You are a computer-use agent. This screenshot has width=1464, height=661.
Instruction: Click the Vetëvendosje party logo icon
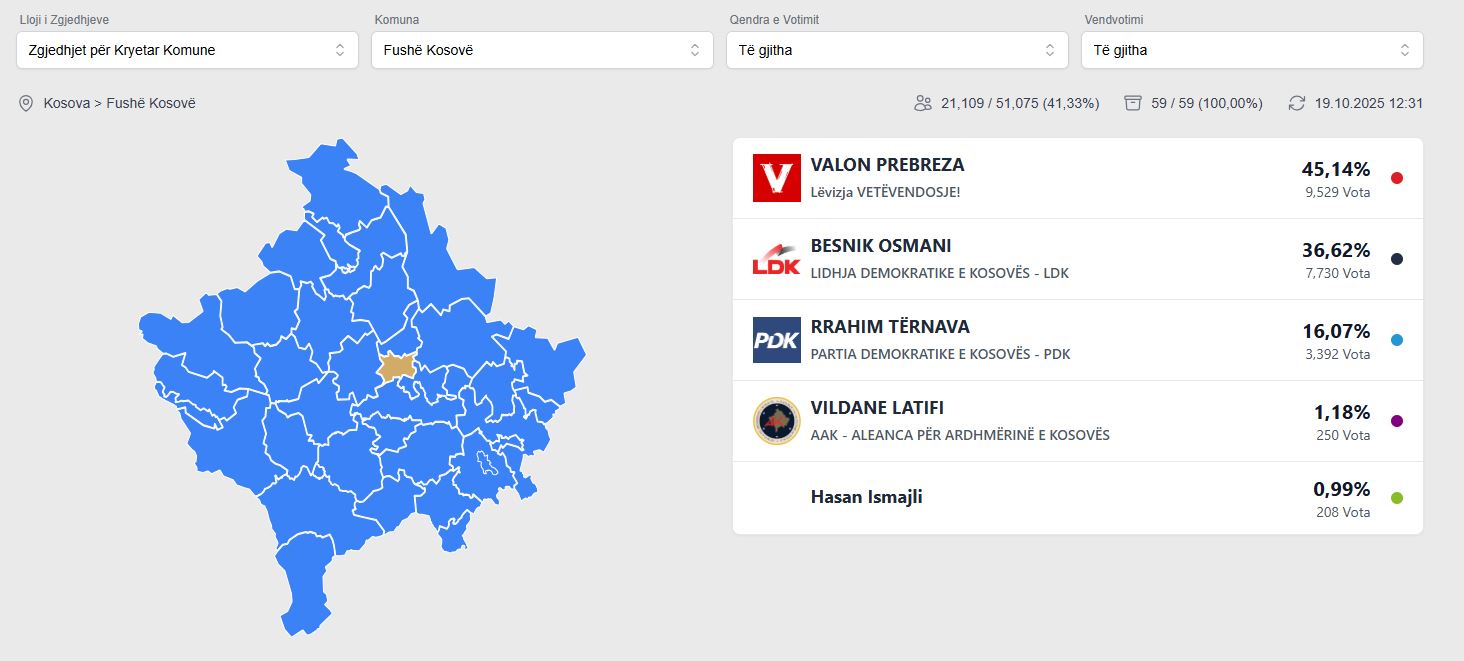point(776,178)
